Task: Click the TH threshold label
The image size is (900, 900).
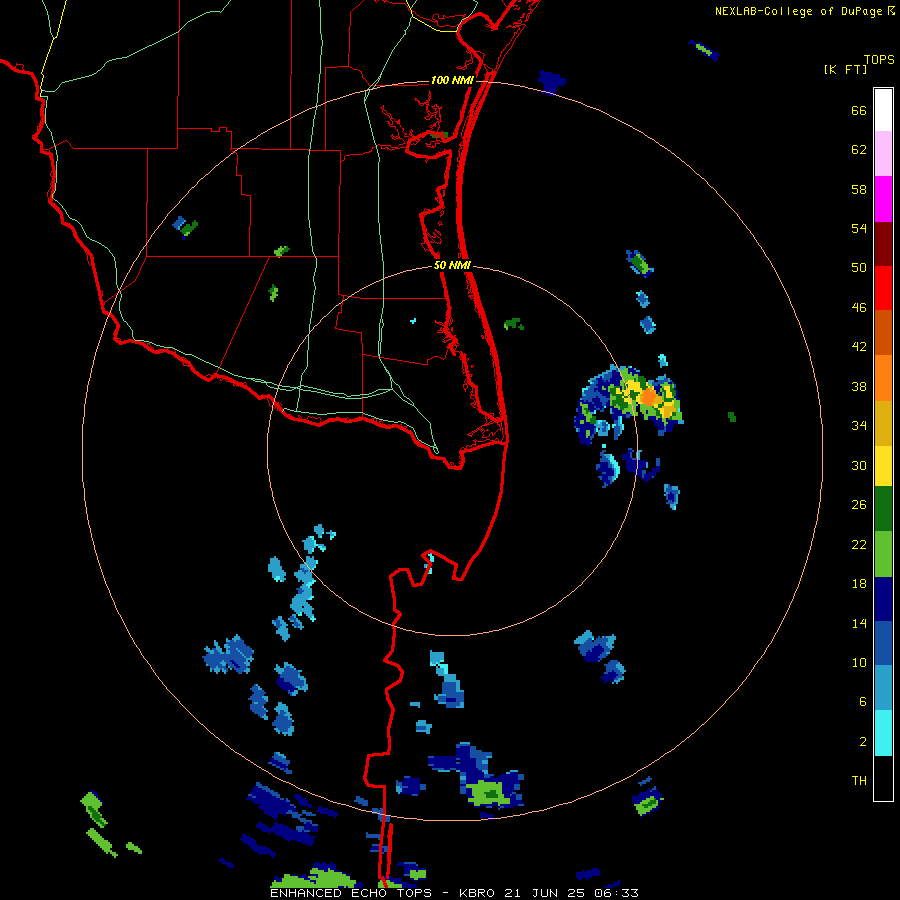Action: point(859,781)
